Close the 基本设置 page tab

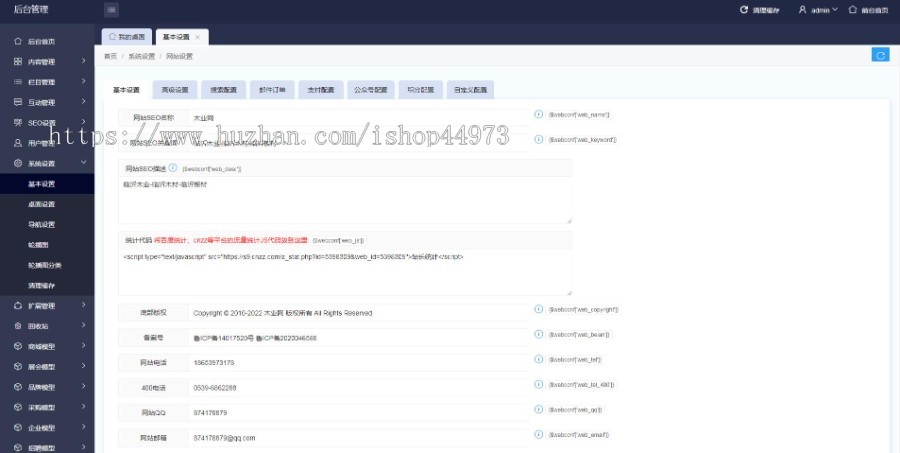point(197,37)
